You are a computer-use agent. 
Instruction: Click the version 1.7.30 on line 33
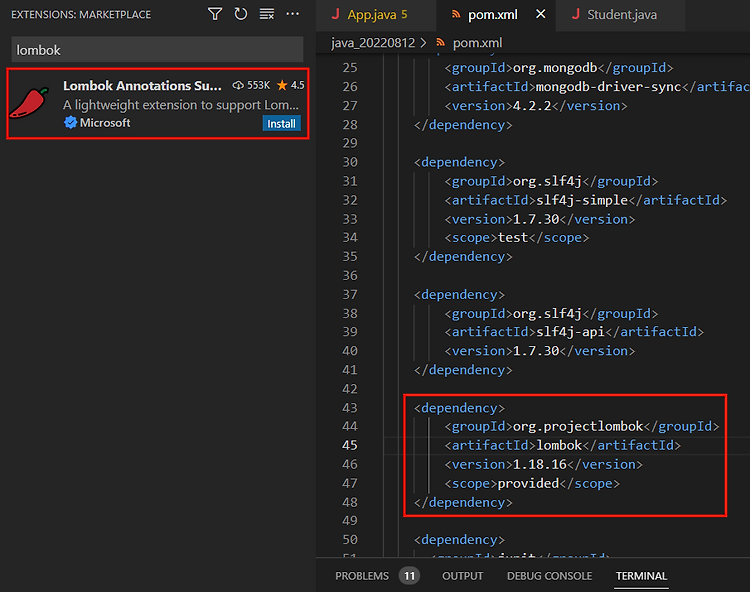pyautogui.click(x=536, y=219)
